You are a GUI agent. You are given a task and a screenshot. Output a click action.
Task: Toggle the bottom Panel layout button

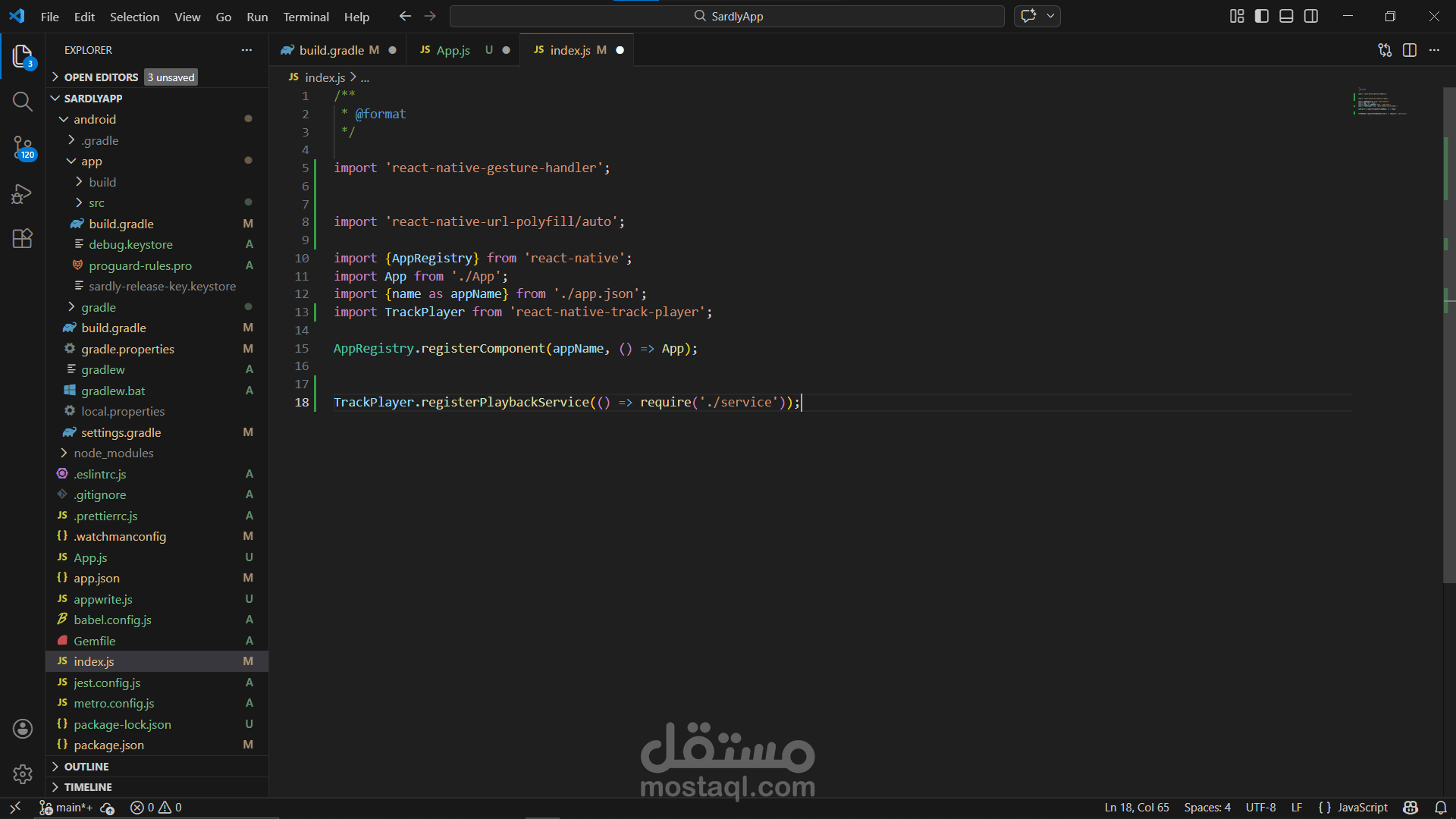pyautogui.click(x=1286, y=16)
